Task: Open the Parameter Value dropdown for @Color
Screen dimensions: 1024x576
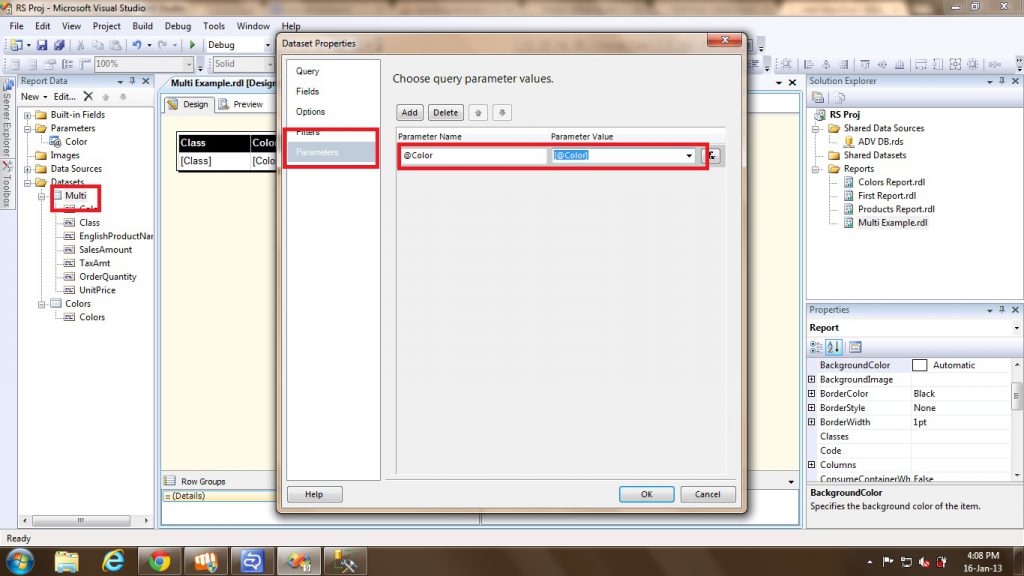Action: (687, 156)
